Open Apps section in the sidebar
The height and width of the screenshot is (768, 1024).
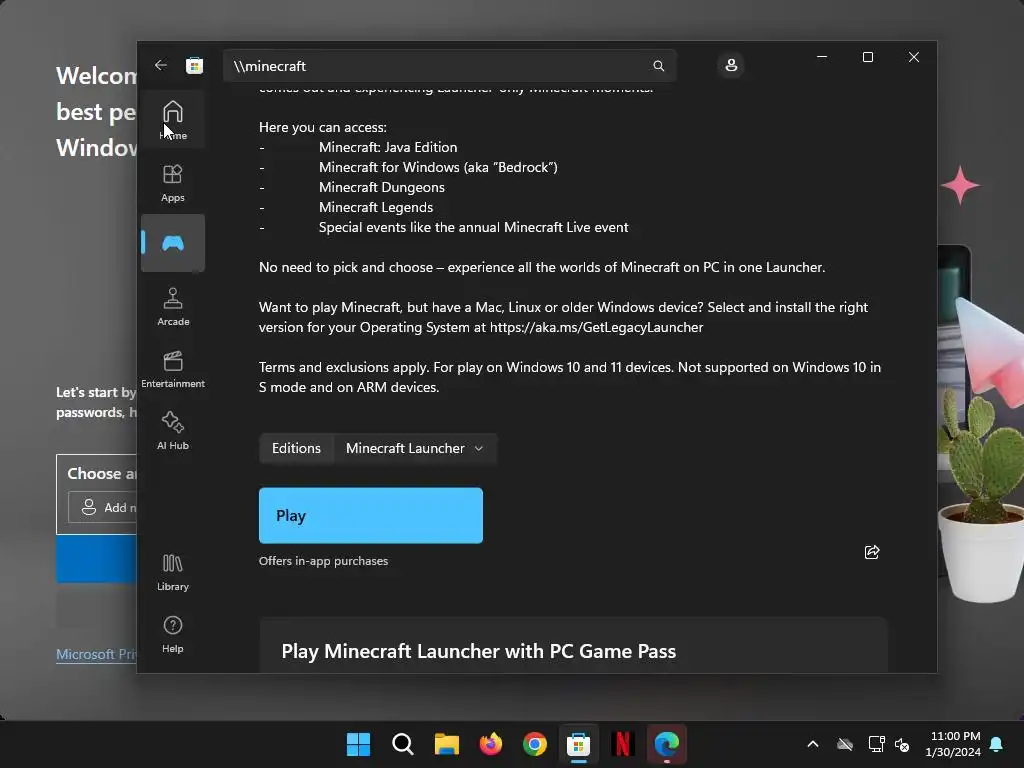point(173,183)
